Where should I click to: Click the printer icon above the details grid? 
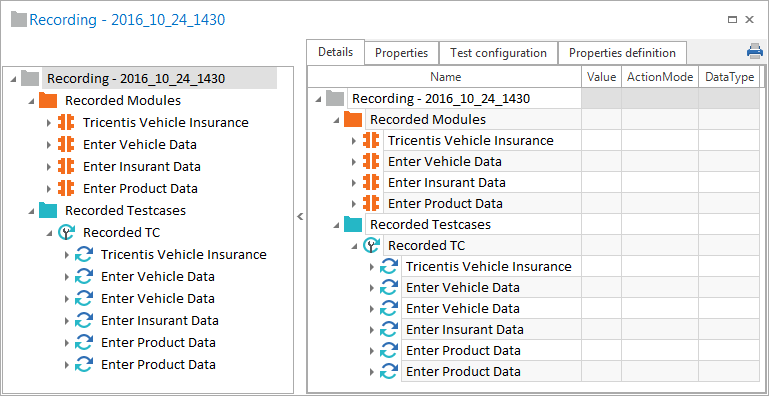[754, 51]
